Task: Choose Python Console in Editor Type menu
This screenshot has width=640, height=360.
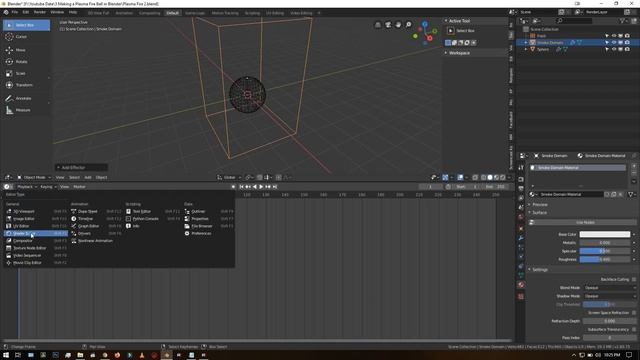Action: 152,219
